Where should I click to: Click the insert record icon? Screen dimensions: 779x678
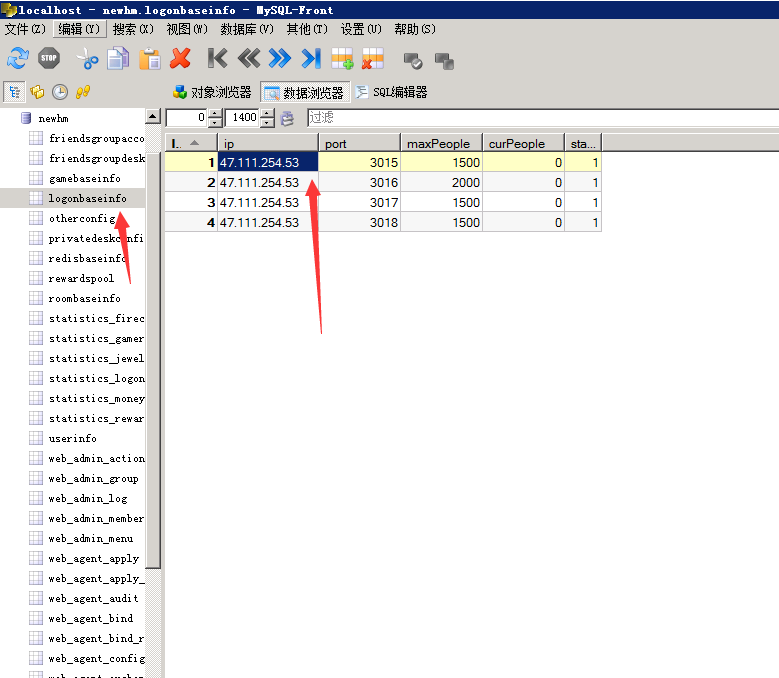point(342,59)
